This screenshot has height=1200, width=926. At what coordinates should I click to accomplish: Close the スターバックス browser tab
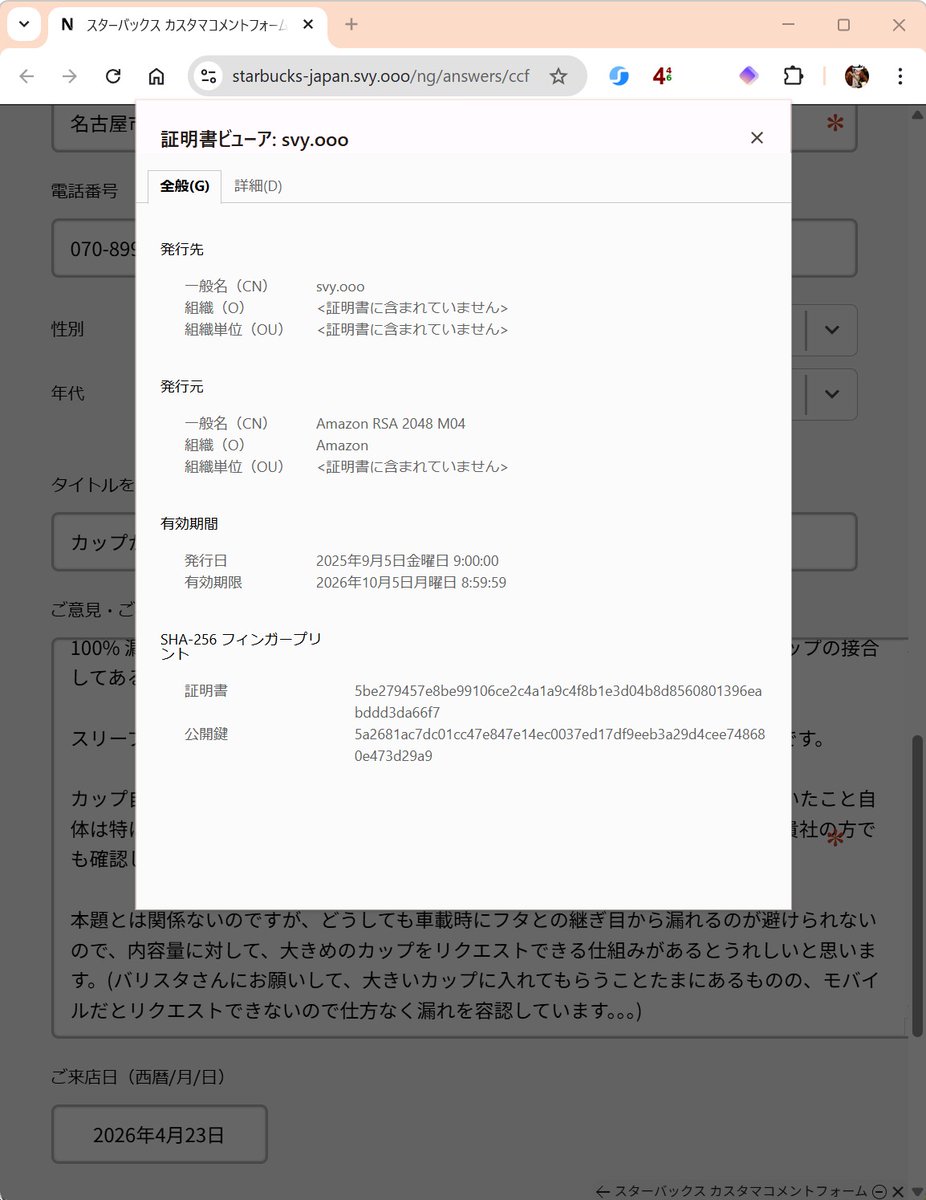tap(306, 25)
